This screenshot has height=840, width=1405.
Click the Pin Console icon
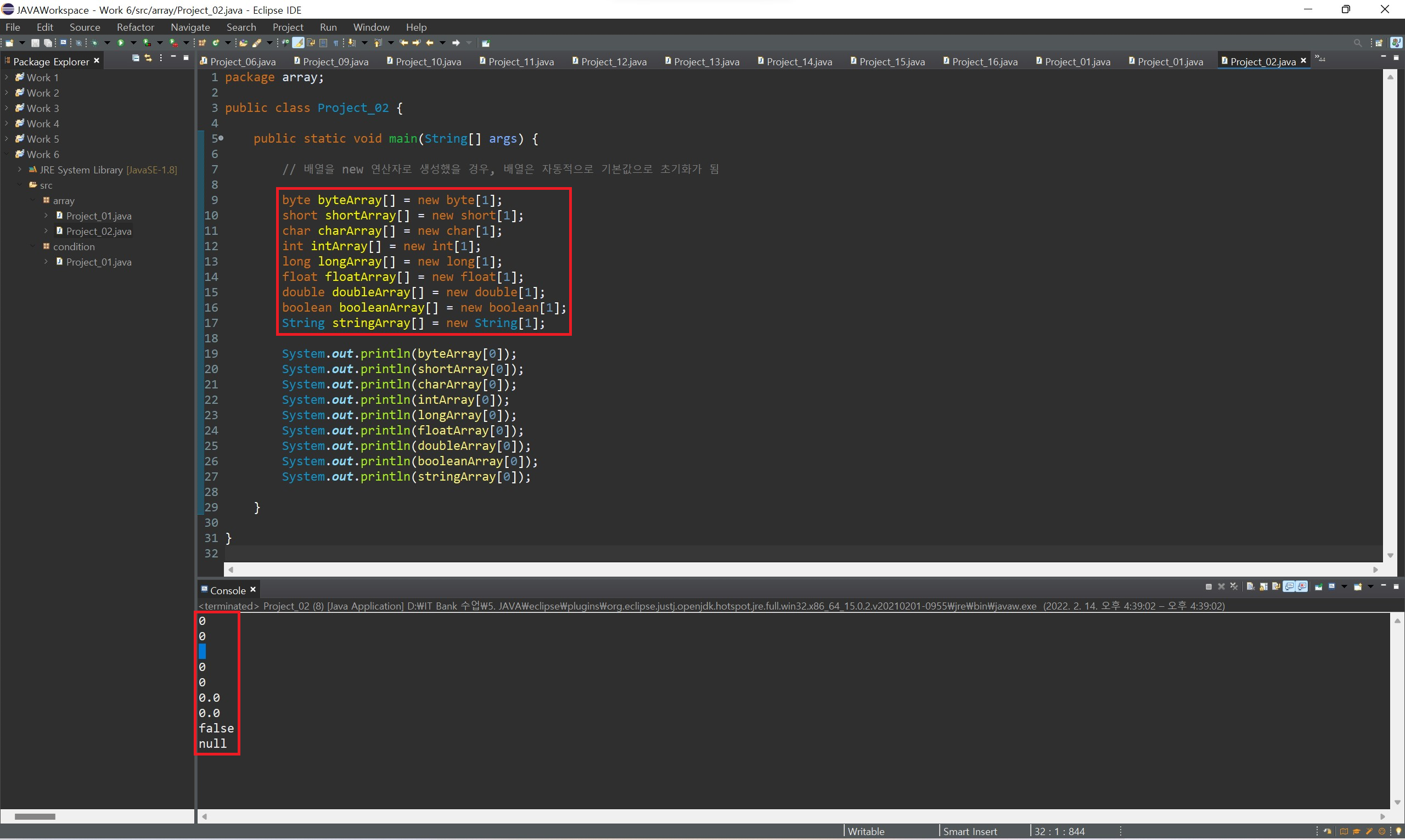pos(1319,587)
